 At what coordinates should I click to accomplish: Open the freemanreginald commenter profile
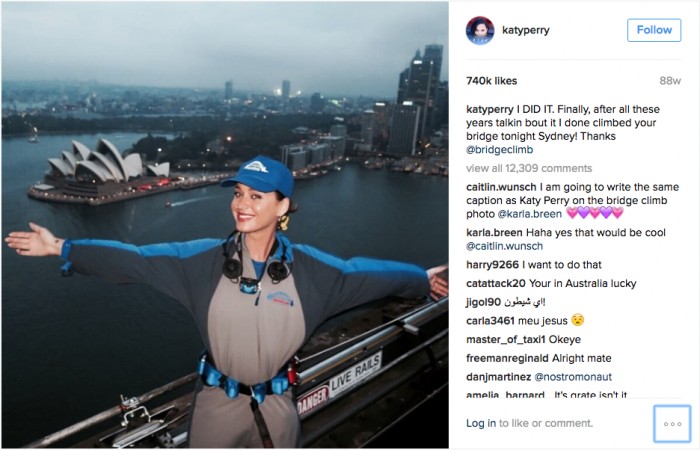(x=507, y=358)
